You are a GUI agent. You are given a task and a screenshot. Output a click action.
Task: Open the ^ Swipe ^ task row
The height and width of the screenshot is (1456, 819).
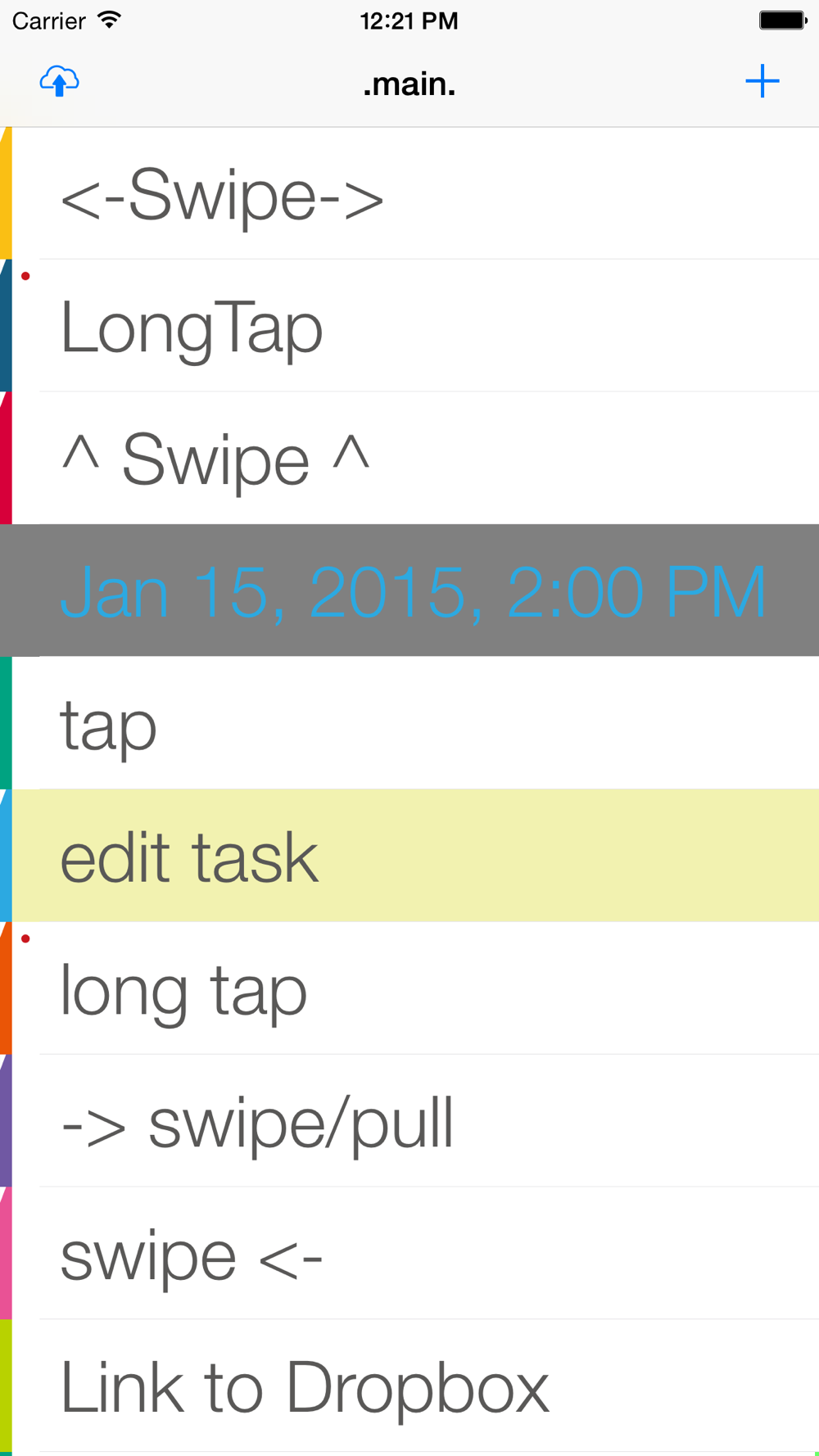click(409, 458)
